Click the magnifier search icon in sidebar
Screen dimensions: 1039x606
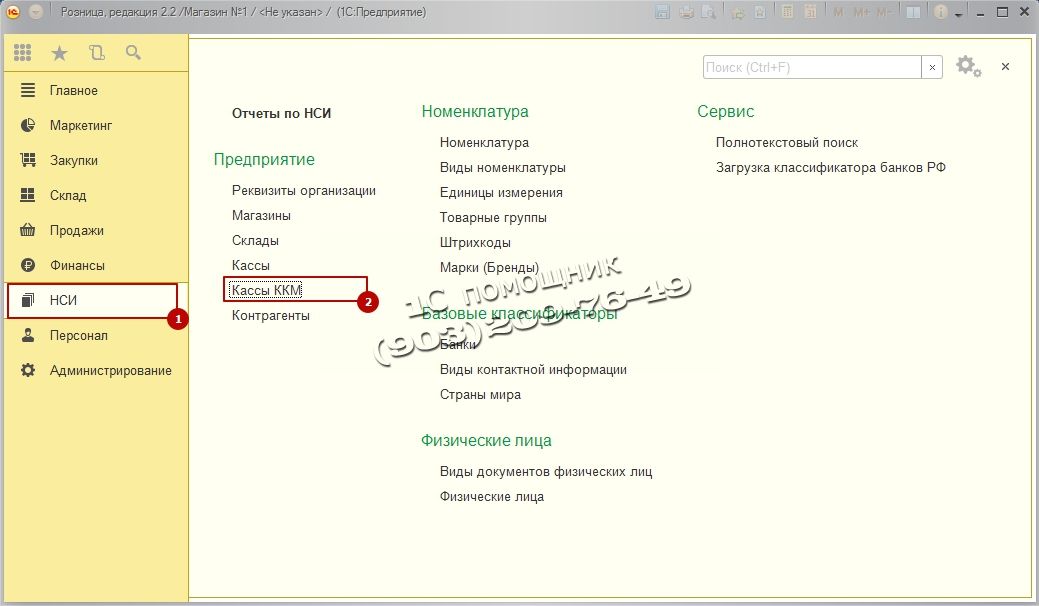pos(133,53)
